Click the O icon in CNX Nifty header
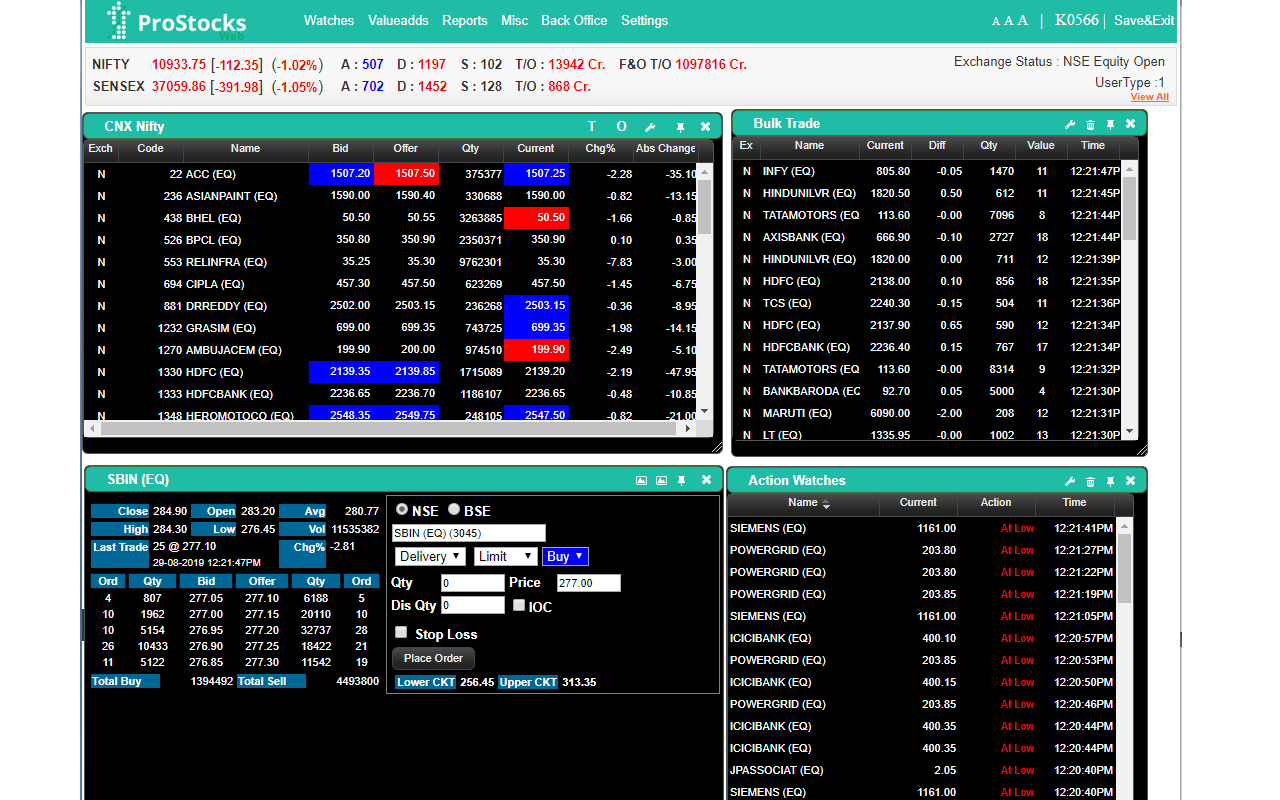This screenshot has height=800, width=1280. pyautogui.click(x=621, y=126)
